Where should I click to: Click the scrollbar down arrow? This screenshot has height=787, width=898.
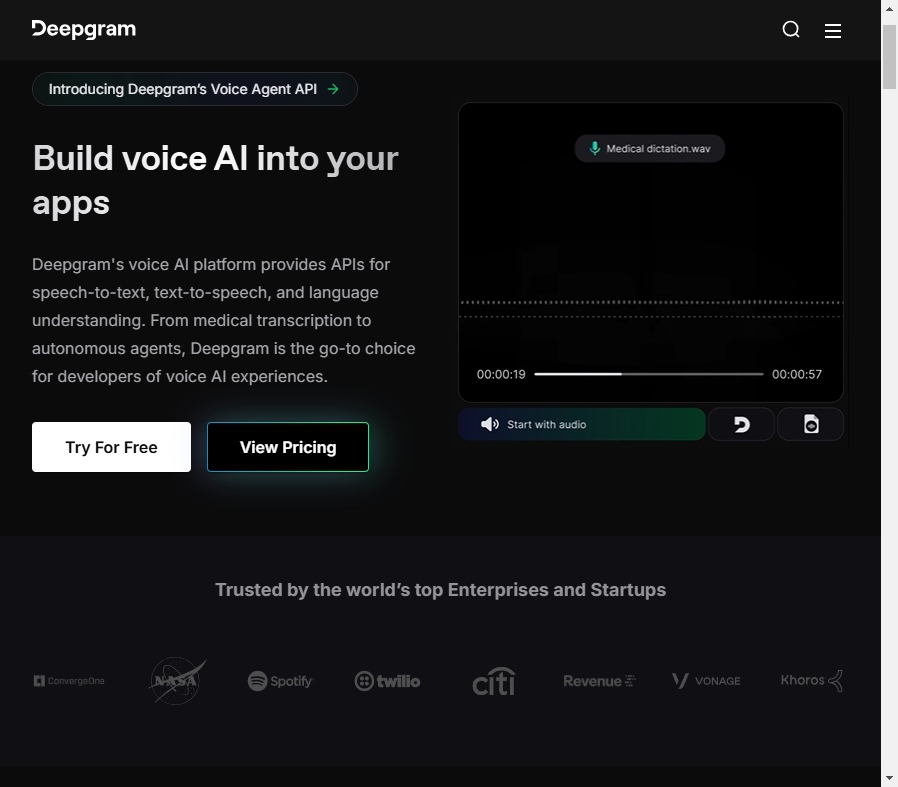point(889,778)
